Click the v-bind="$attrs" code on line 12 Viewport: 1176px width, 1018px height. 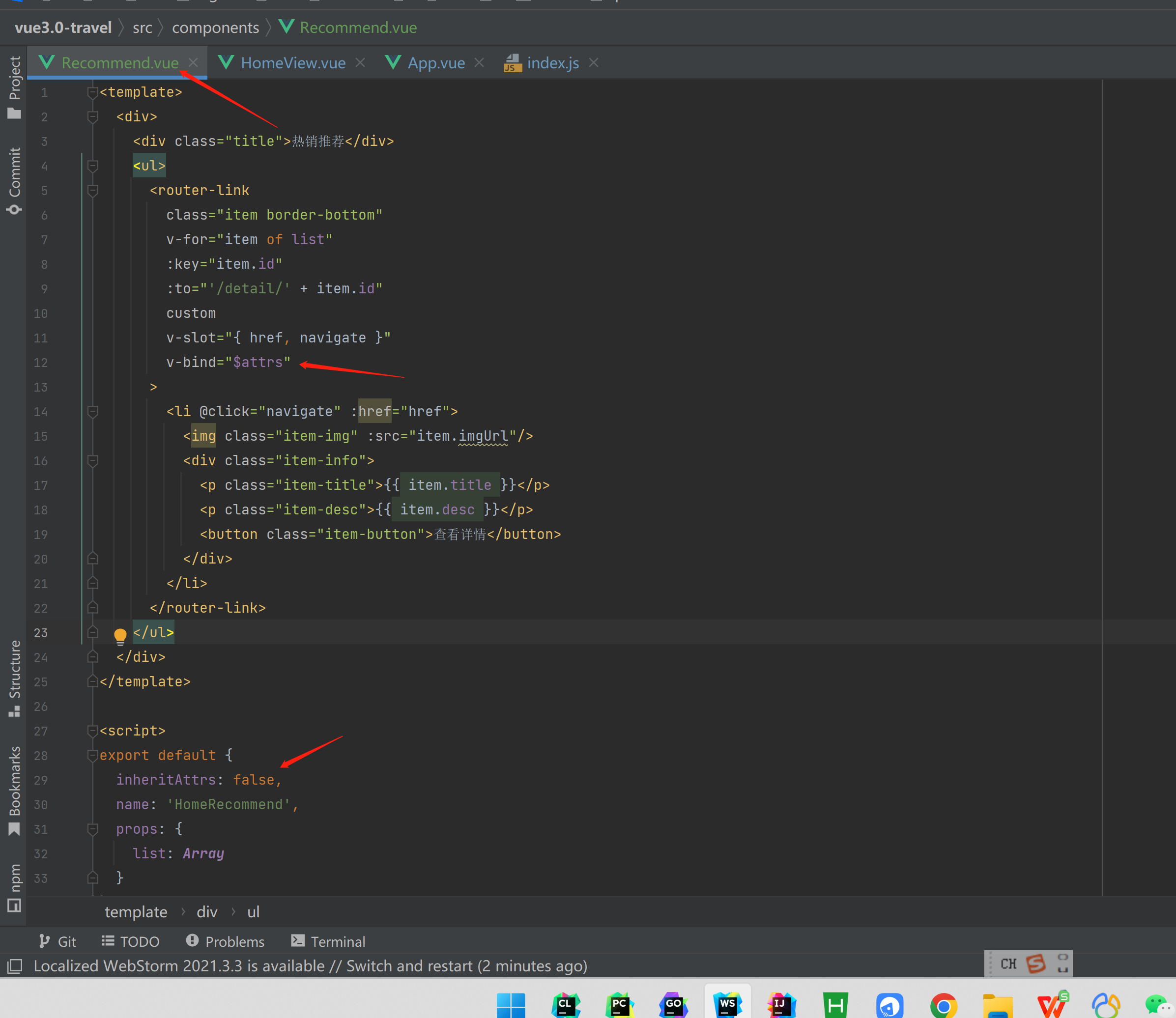(x=229, y=363)
